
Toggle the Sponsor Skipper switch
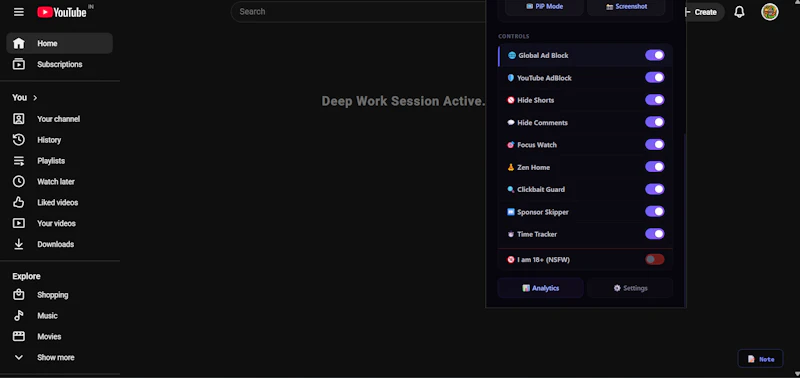[655, 211]
